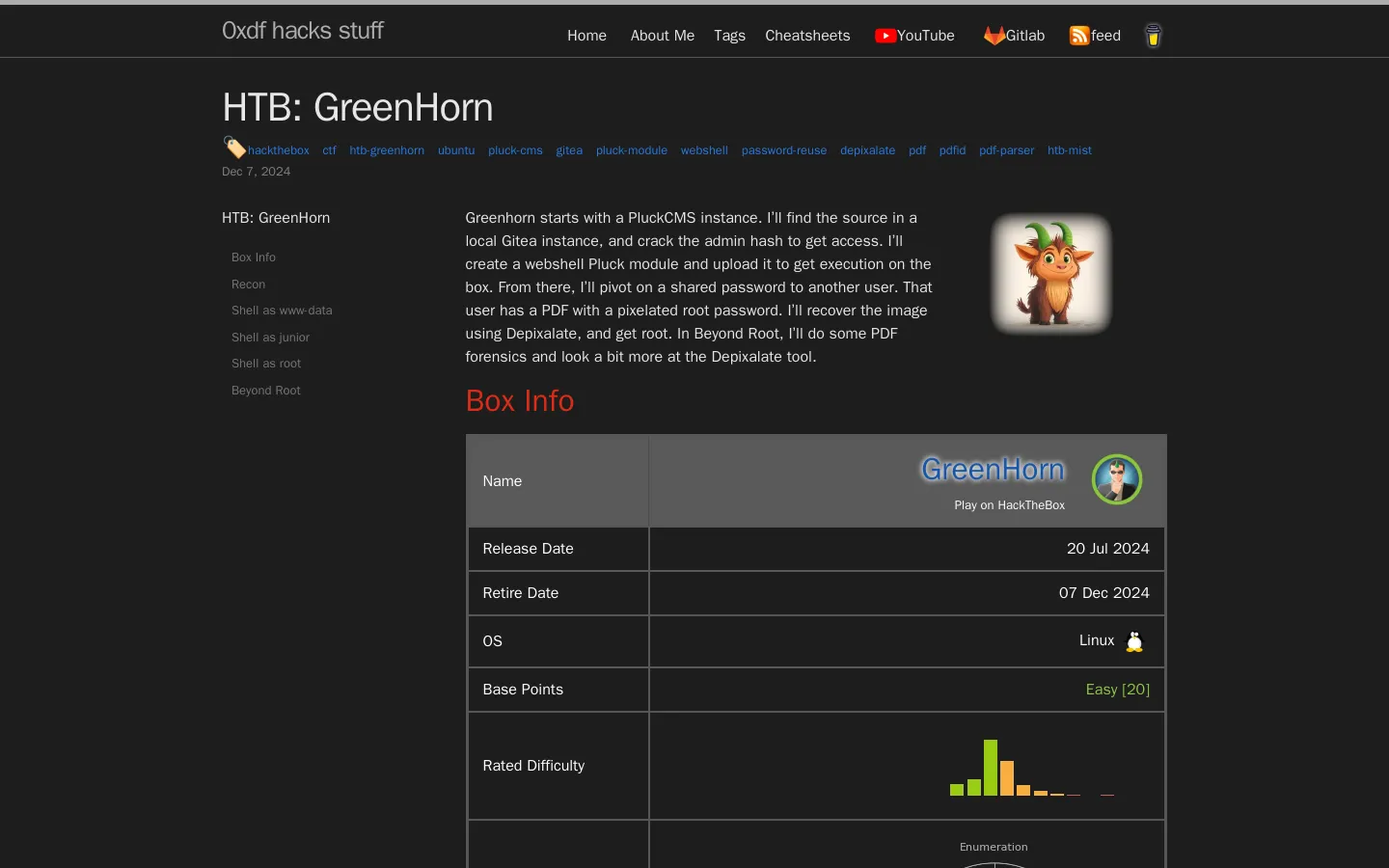This screenshot has height=868, width=1389.
Task: Navigate to Cheatsheets
Action: coord(807,36)
